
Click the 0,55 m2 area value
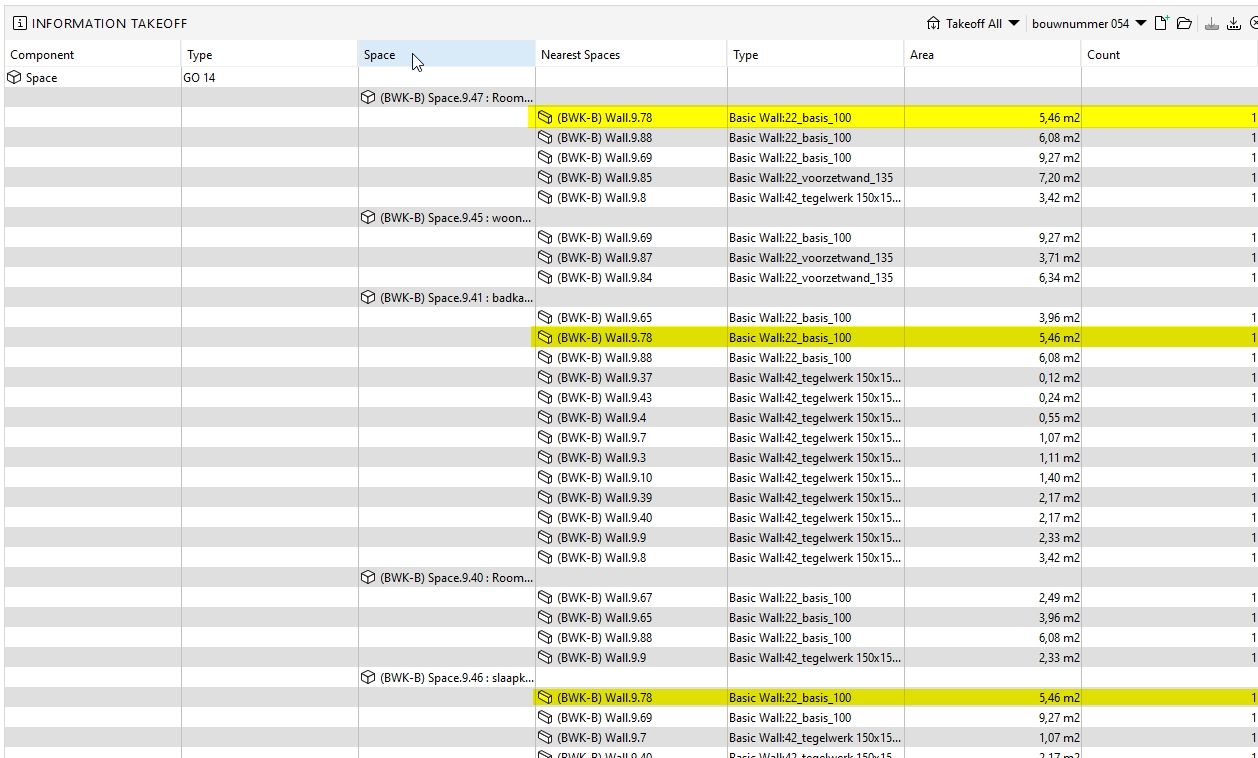click(1059, 417)
